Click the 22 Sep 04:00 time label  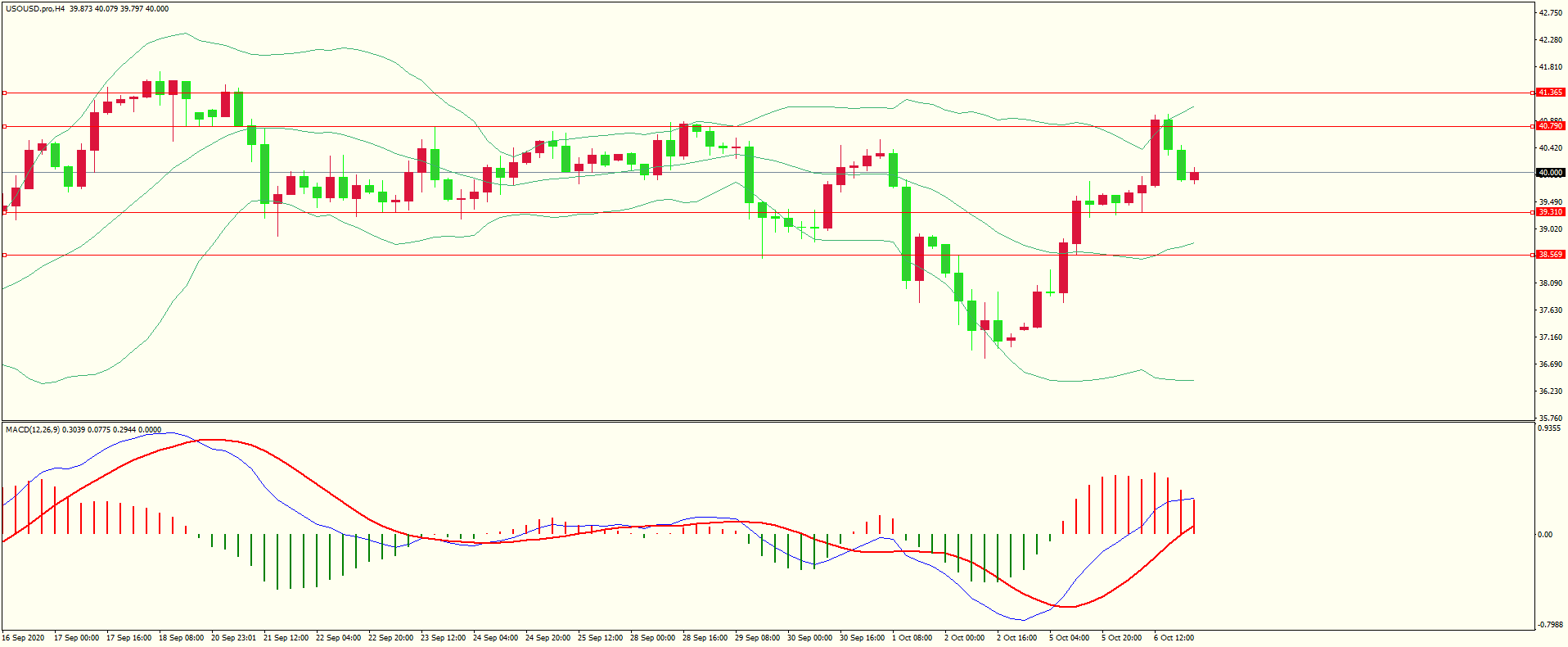coord(338,638)
